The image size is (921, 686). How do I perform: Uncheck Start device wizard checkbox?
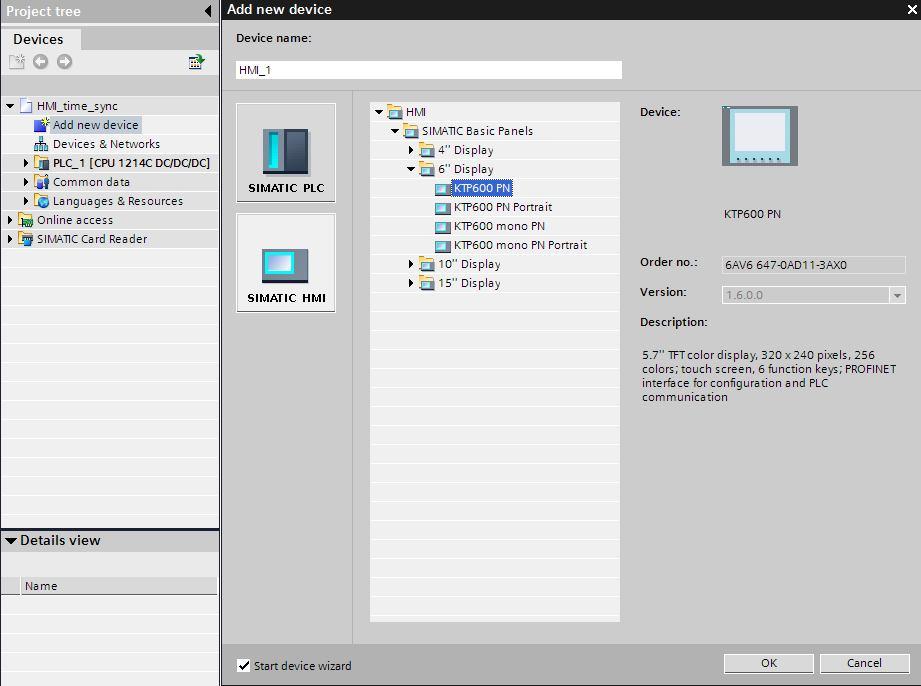pos(243,665)
